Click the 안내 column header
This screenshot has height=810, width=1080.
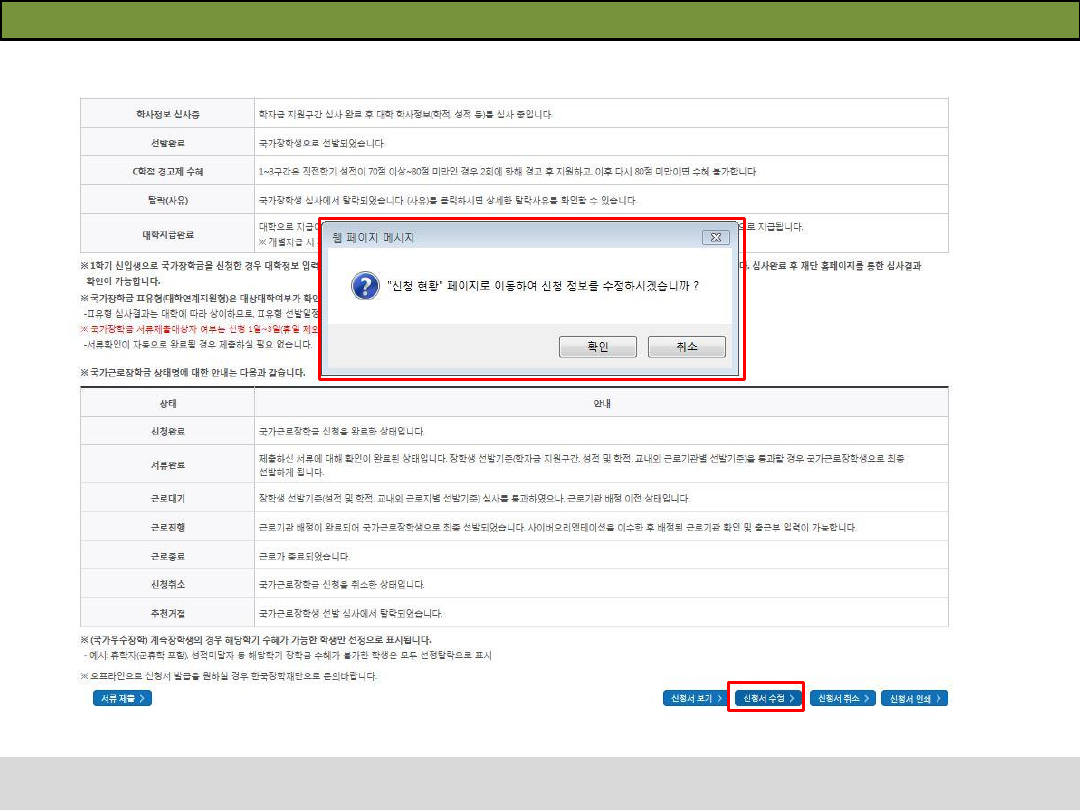[x=601, y=403]
